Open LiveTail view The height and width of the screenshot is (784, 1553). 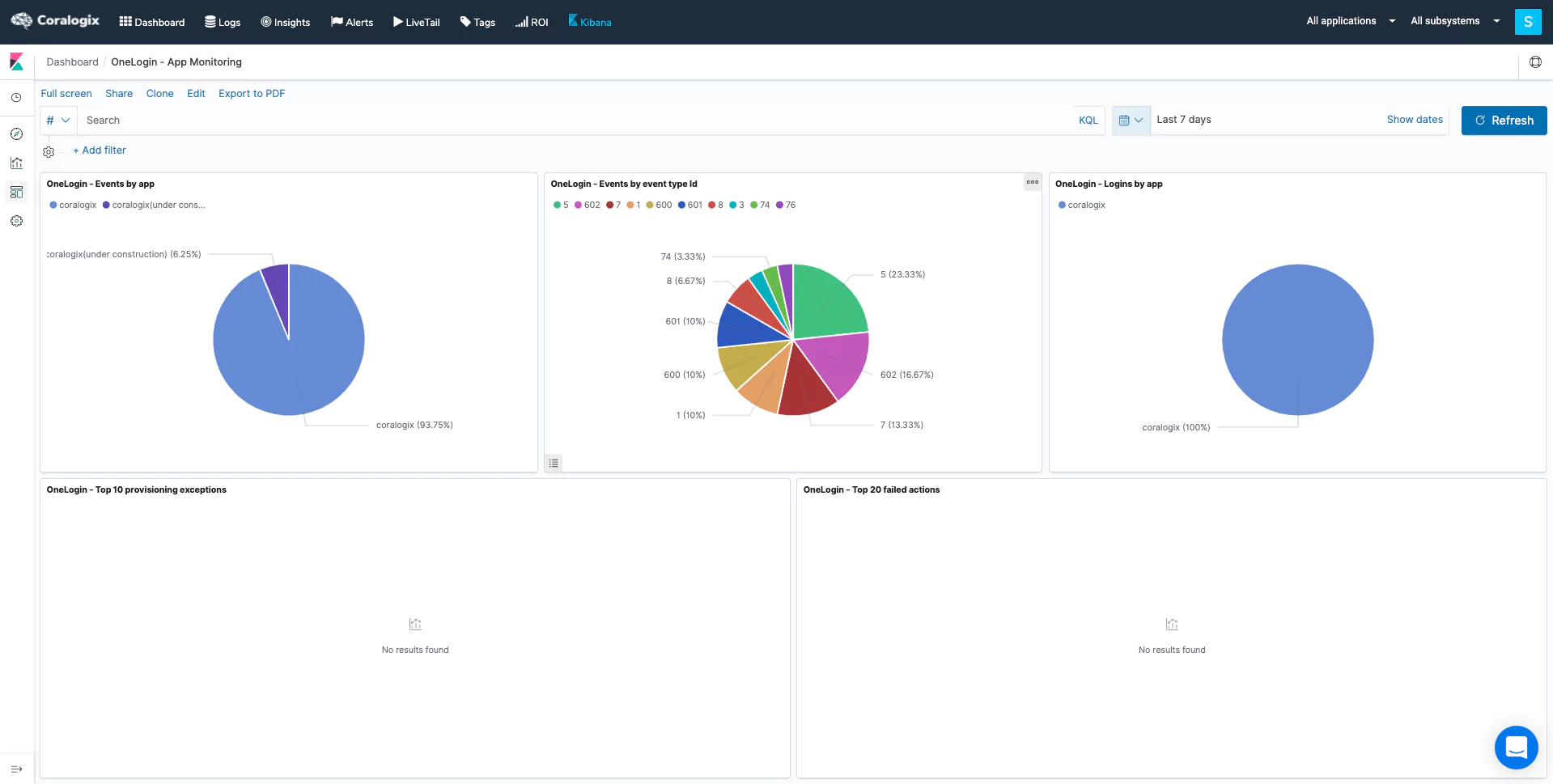[x=417, y=22]
